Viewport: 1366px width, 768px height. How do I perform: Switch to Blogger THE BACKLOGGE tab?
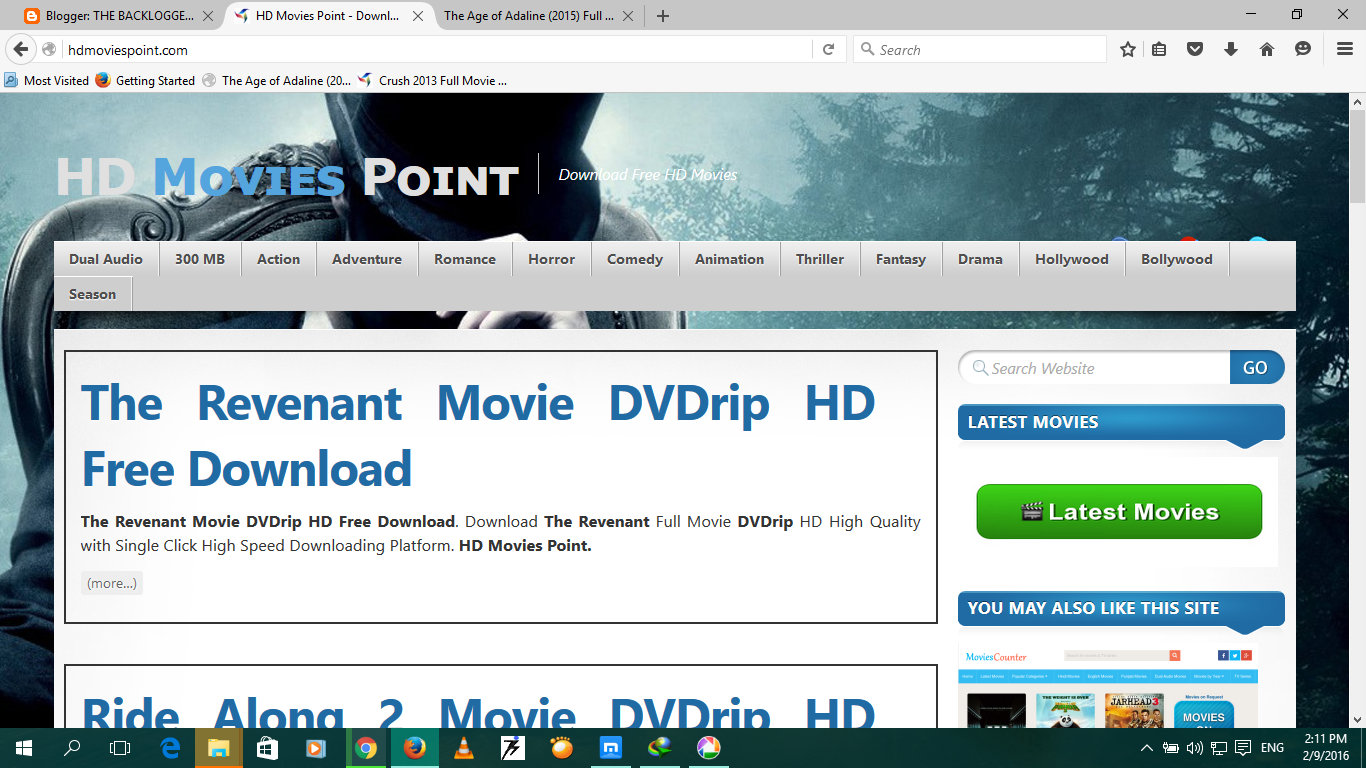119,16
